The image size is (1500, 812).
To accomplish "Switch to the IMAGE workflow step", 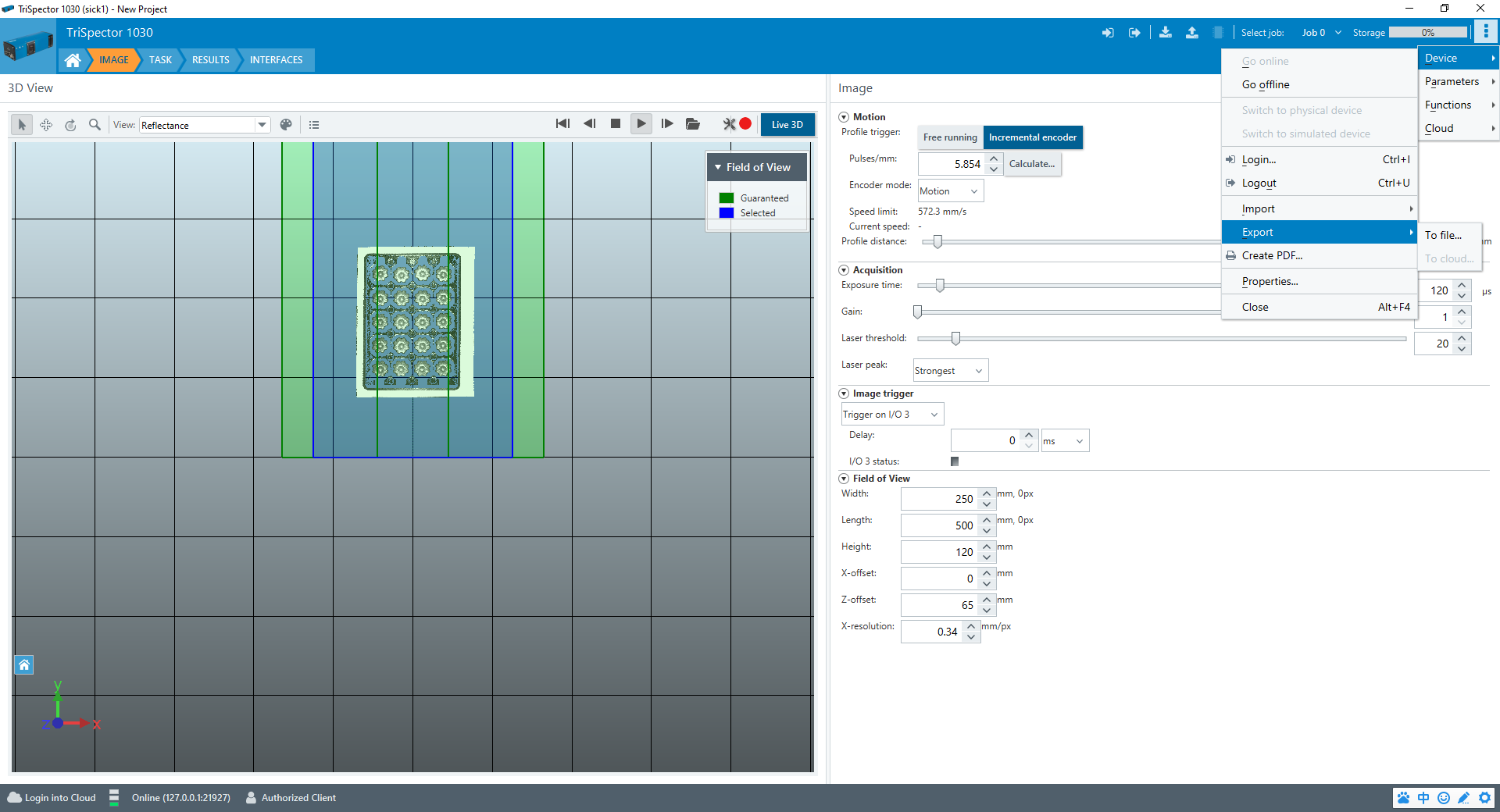I will (114, 60).
